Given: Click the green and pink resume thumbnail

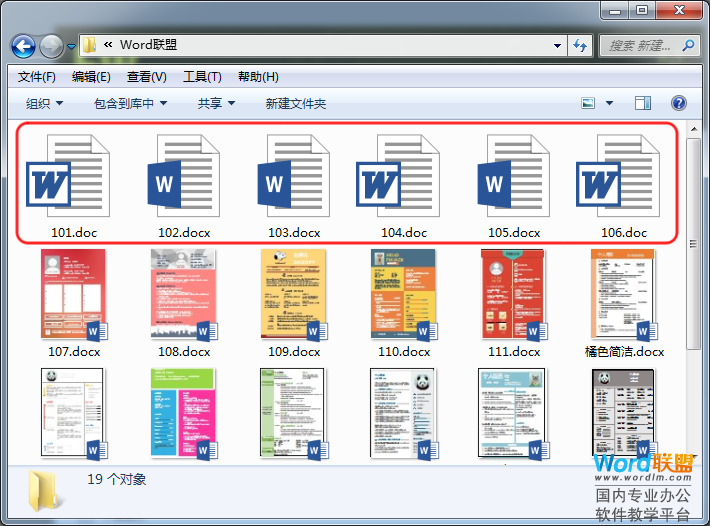Looking at the screenshot, I should coord(184,414).
